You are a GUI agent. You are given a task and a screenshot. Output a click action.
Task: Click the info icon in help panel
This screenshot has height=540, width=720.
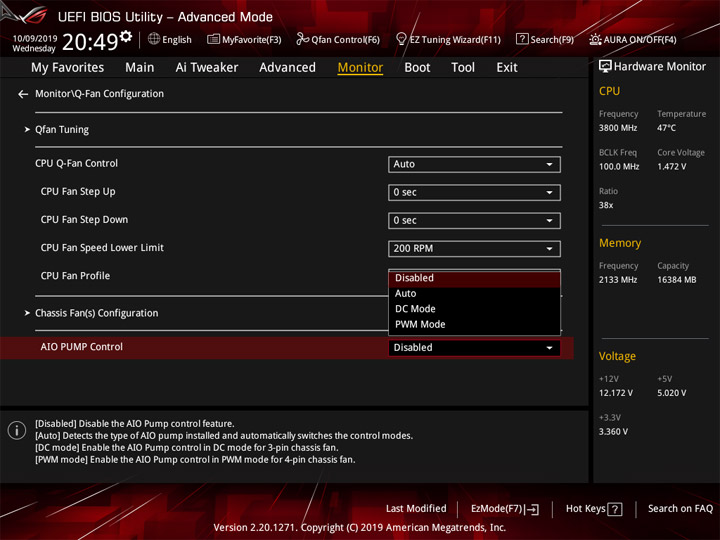[x=17, y=430]
